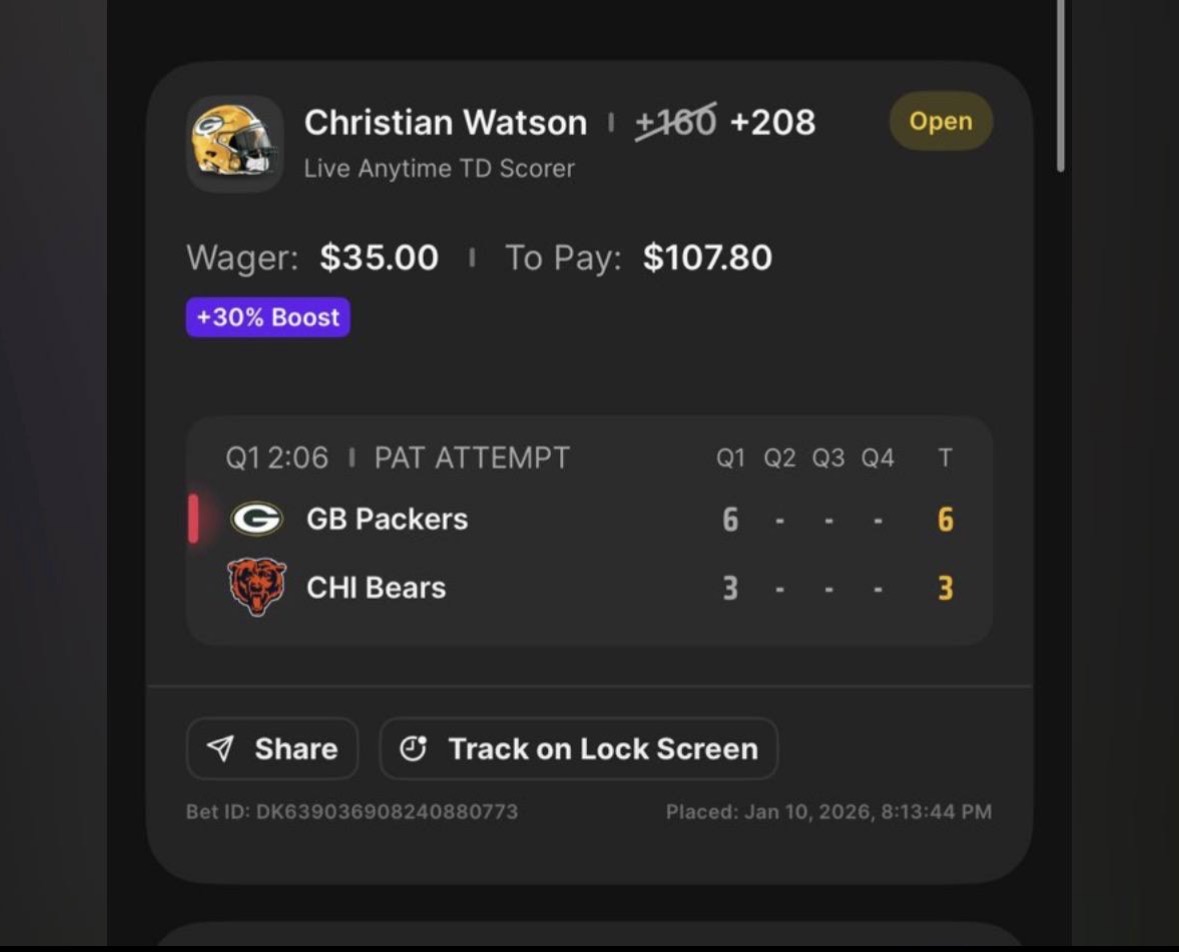Tap the +30% Boost badge

tap(268, 317)
